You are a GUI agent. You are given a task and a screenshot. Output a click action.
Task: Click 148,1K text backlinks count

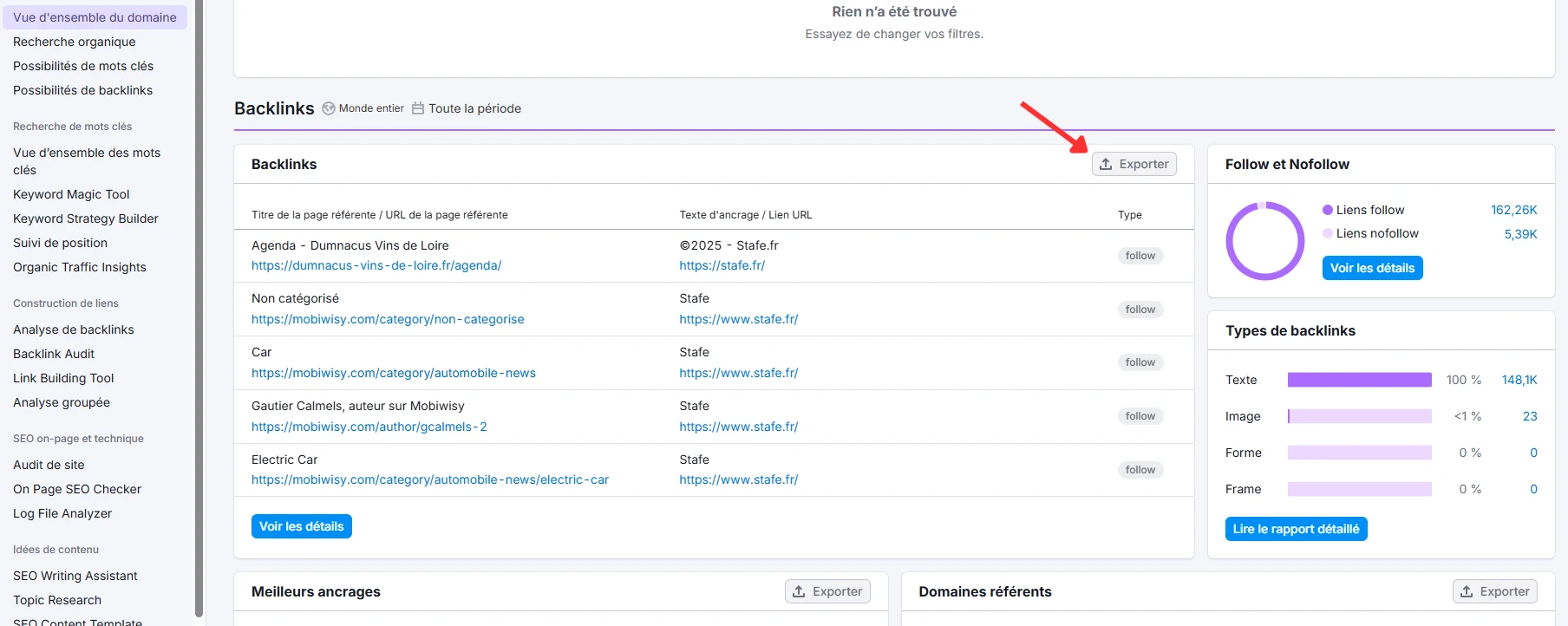pos(1519,380)
